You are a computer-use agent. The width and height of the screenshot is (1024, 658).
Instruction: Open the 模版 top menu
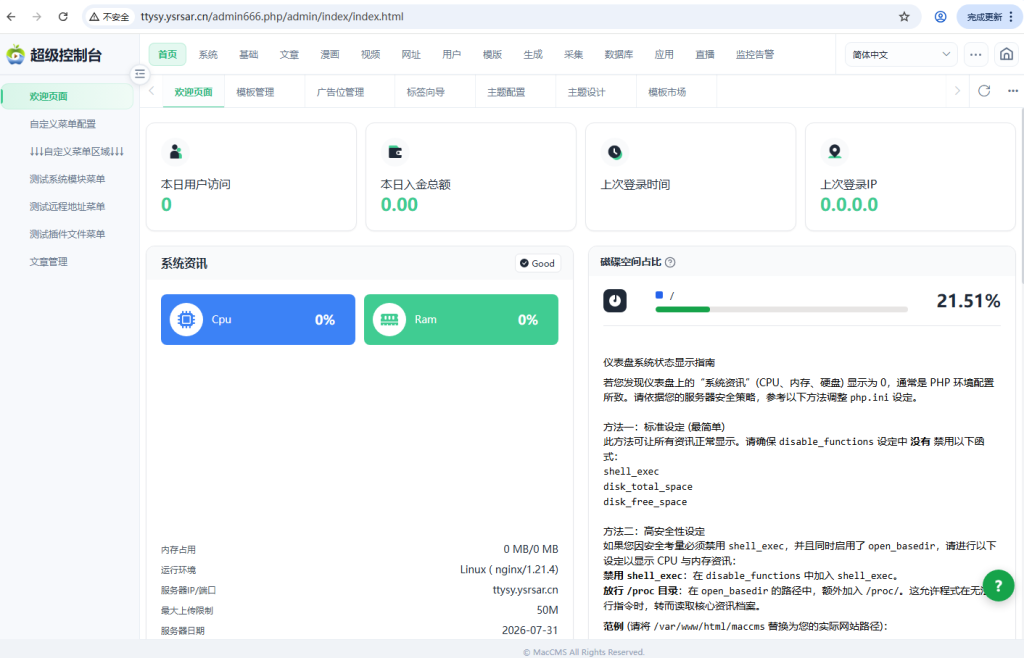[x=492, y=55]
